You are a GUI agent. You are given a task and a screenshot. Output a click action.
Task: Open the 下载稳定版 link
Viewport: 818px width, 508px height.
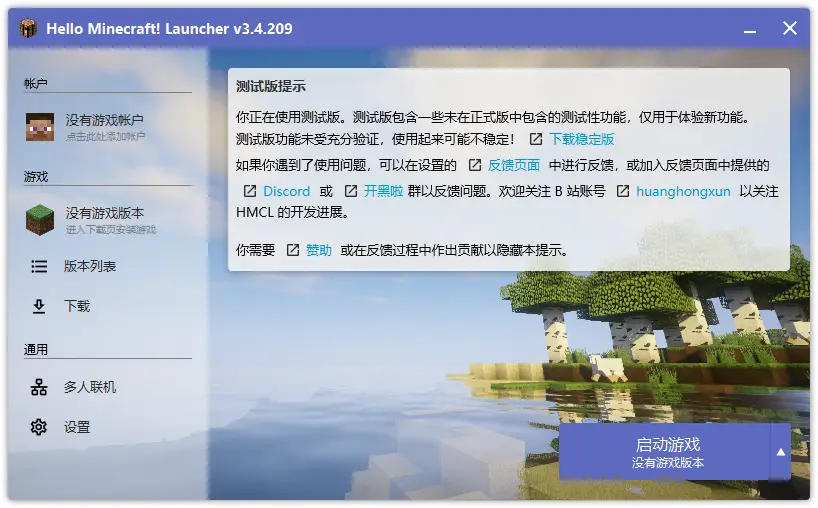pyautogui.click(x=581, y=139)
